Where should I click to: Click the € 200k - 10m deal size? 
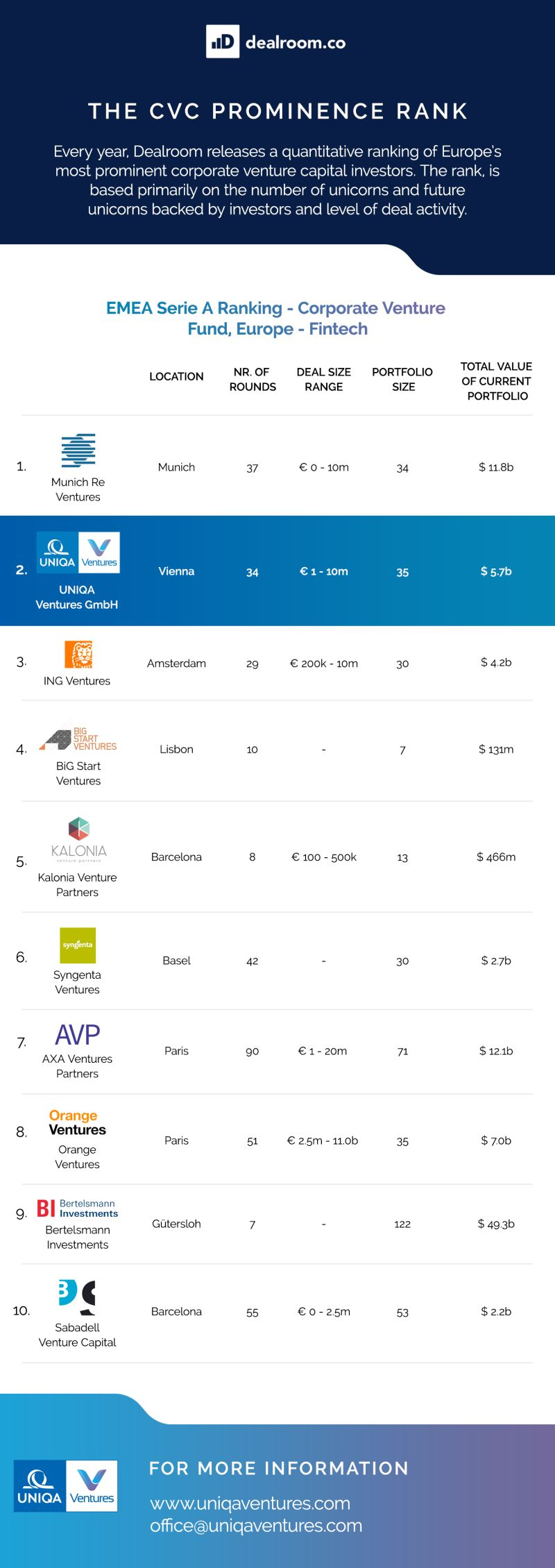(x=324, y=663)
